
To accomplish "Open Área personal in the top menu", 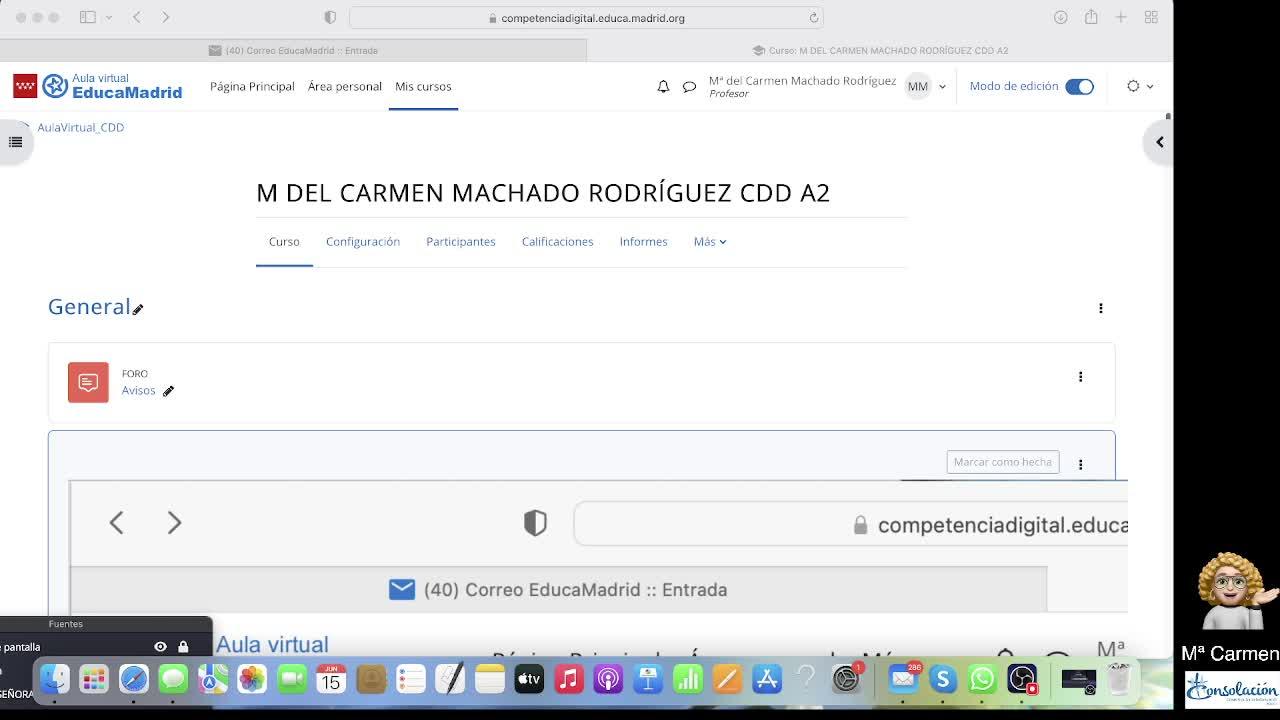I will point(345,87).
